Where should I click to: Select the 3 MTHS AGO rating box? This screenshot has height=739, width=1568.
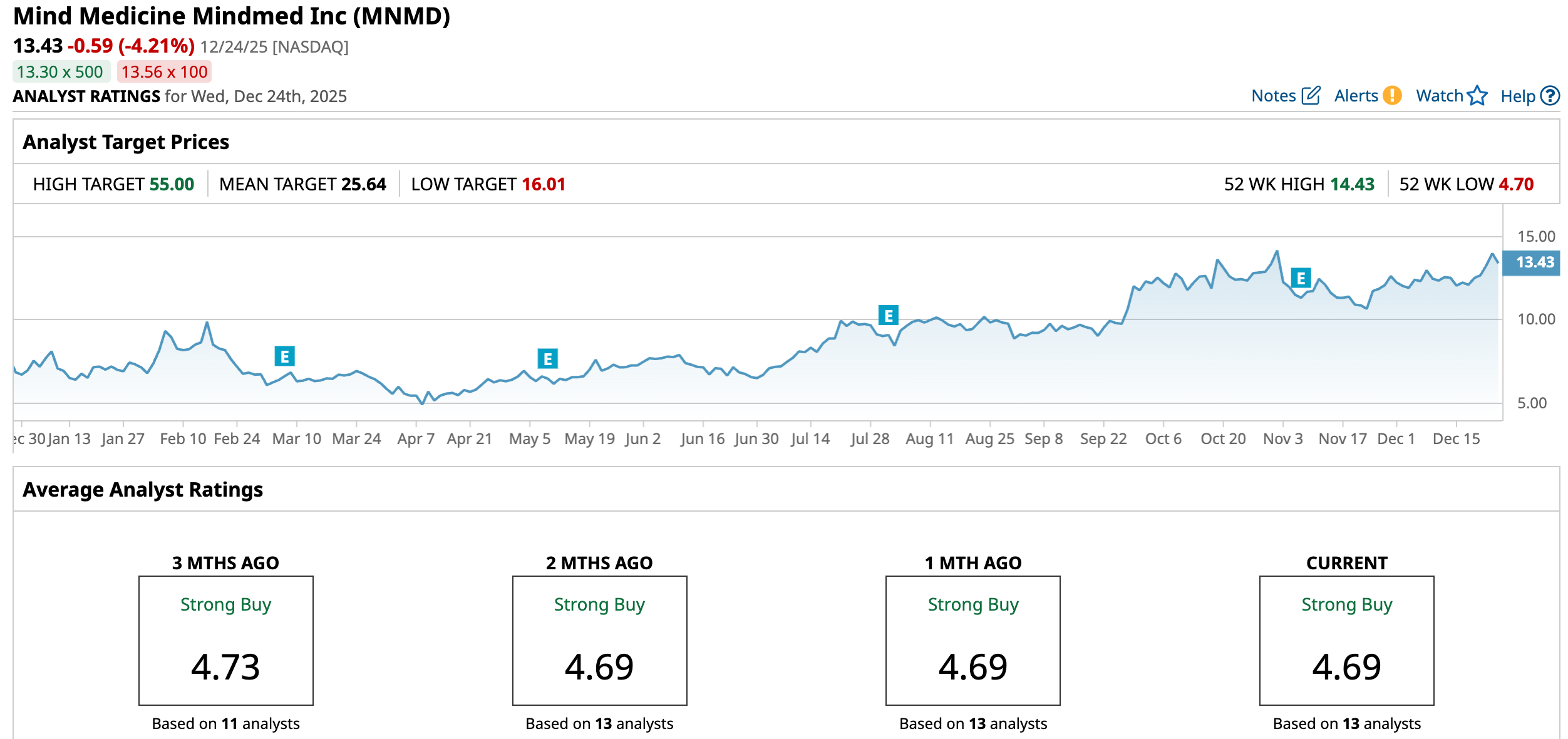click(226, 640)
